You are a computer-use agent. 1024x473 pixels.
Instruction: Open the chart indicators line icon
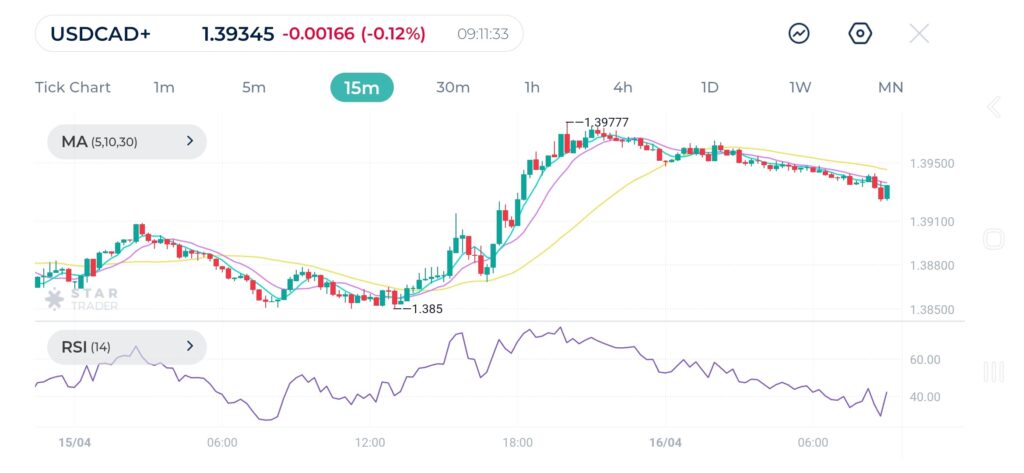coord(799,33)
